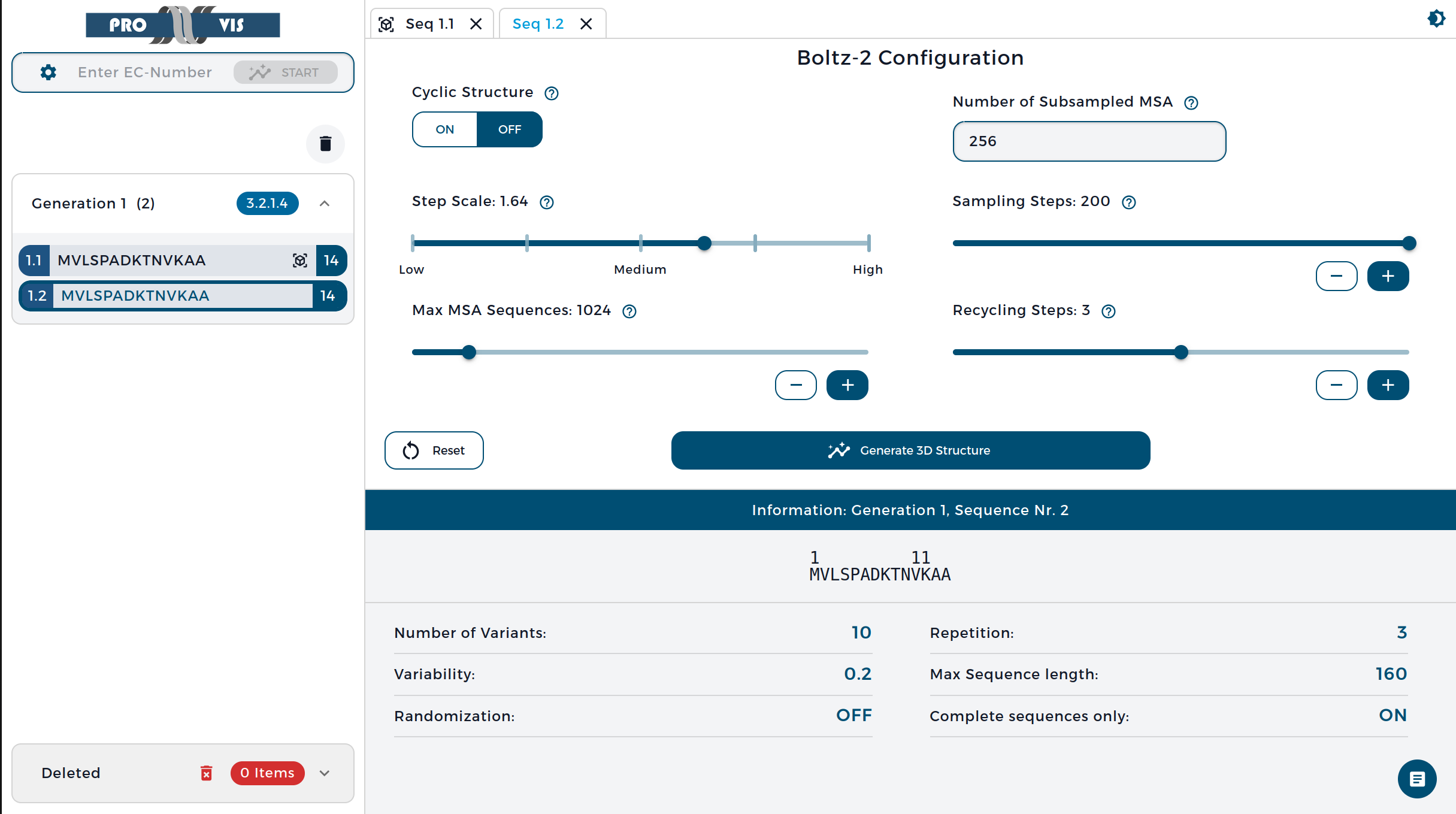Turn Cyclic Structure ON
Screen dimensions: 1456x814
coord(445,129)
